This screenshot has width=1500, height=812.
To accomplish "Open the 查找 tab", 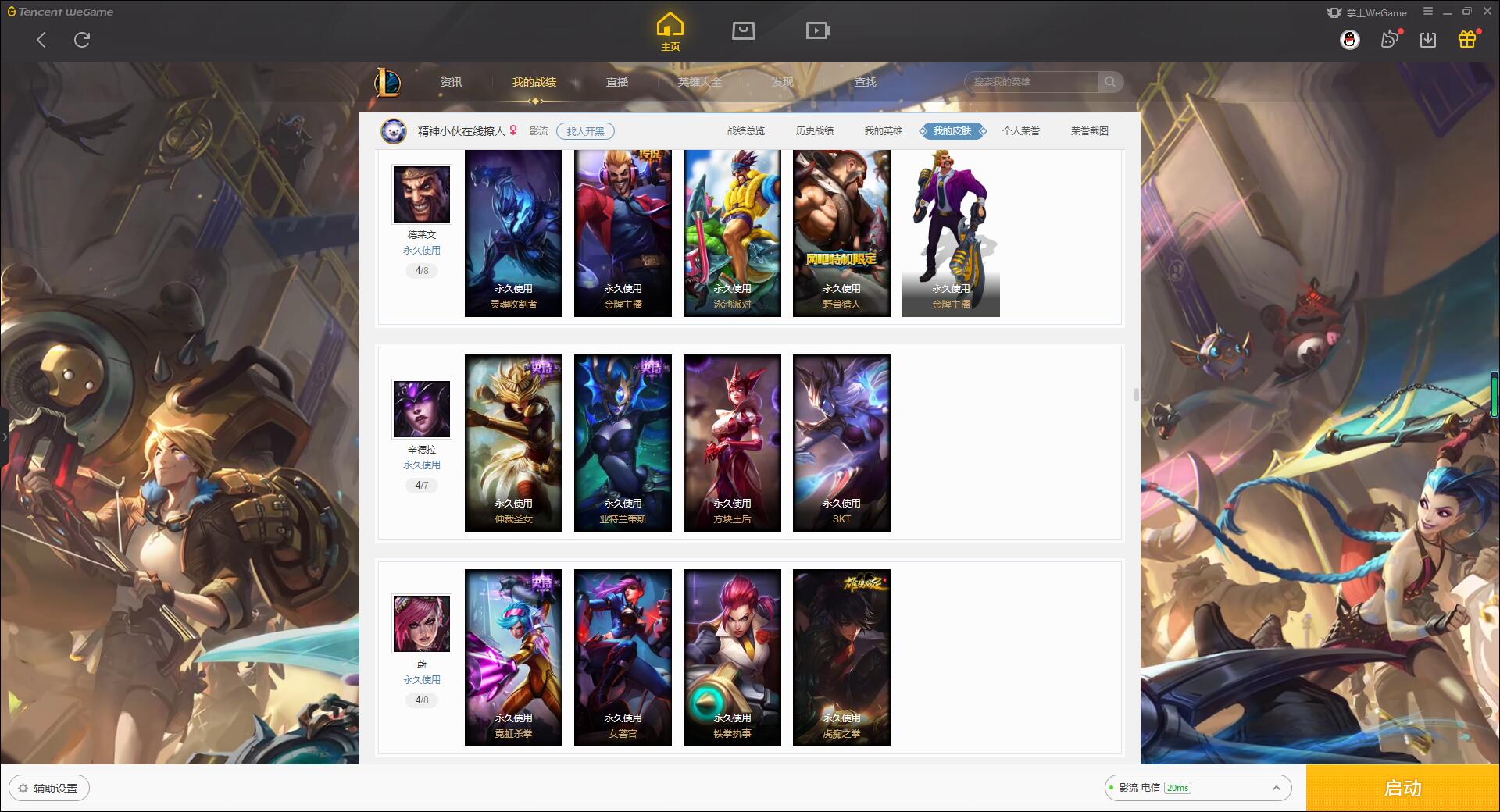I will (866, 82).
